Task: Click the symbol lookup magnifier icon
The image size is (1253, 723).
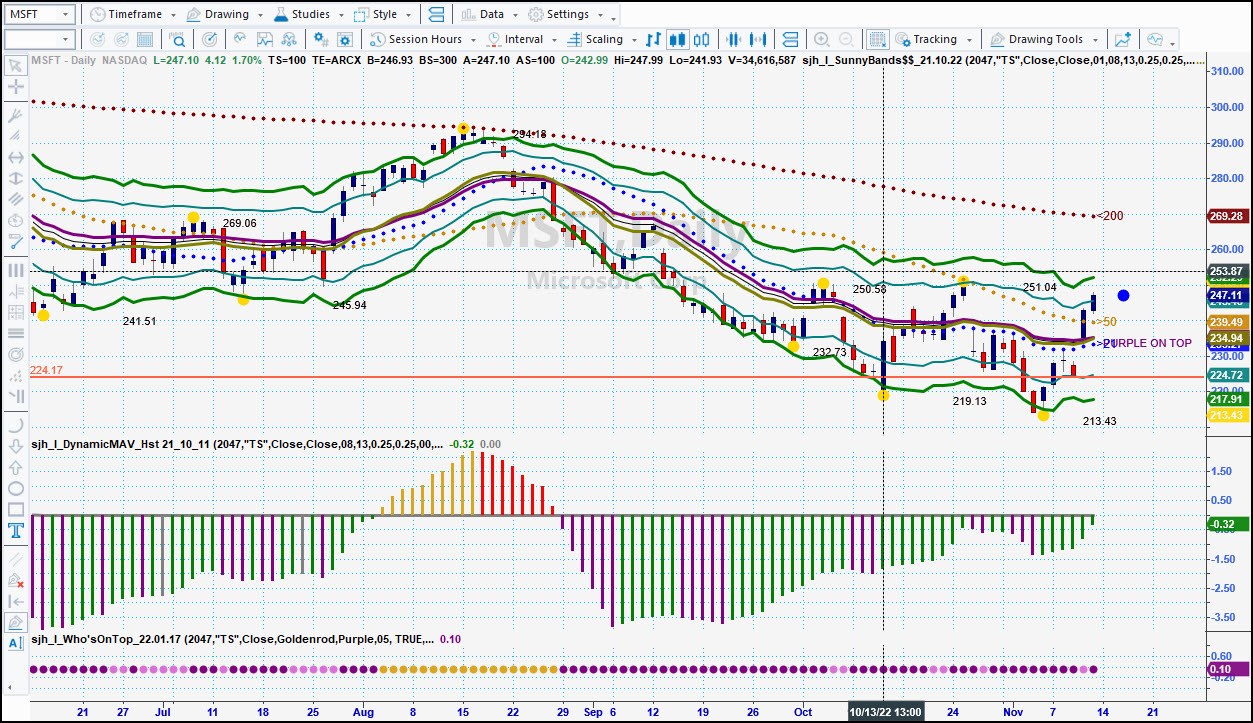Action: coord(178,40)
